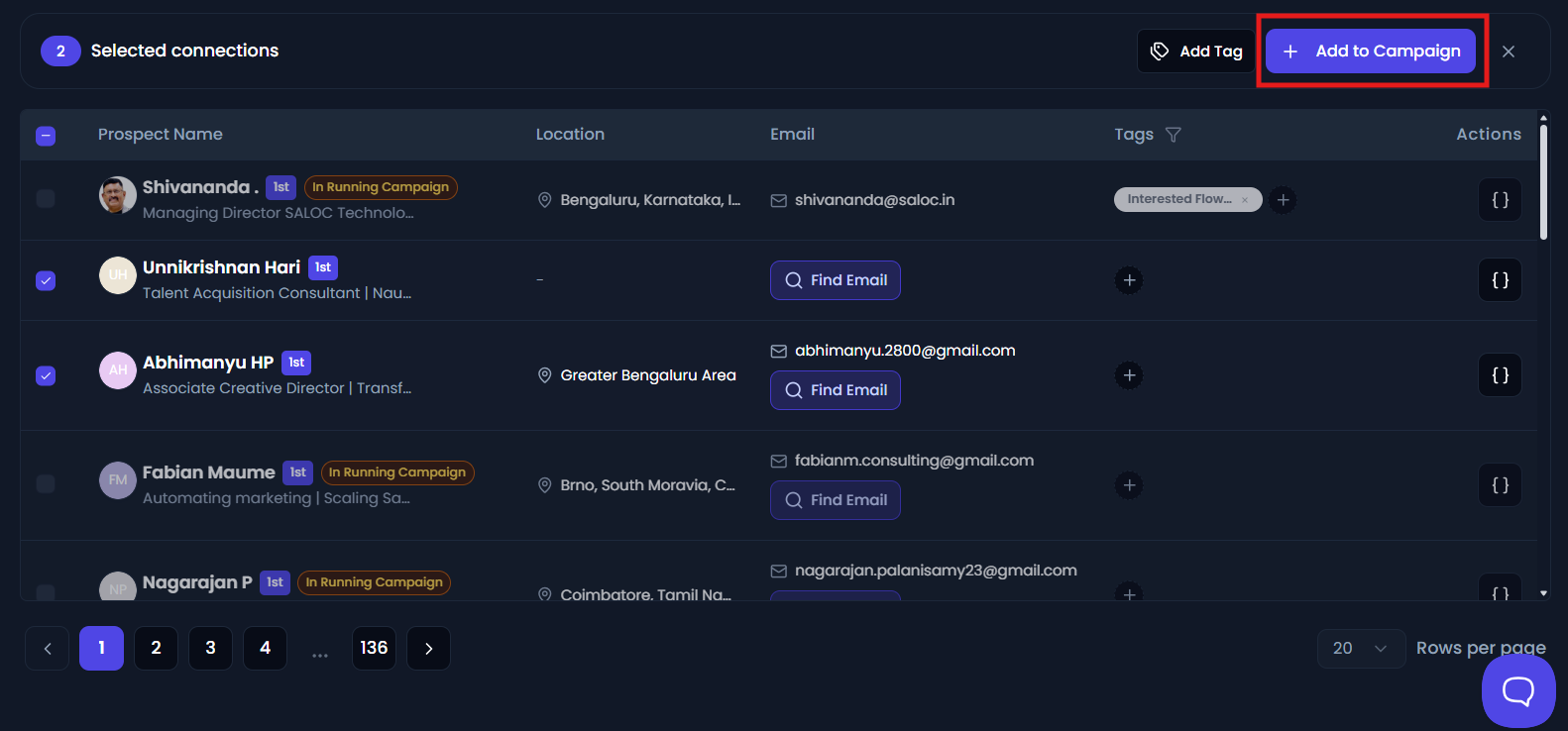1568x731 pixels.
Task: Go to previous page with left chevron
Action: [x=48, y=648]
